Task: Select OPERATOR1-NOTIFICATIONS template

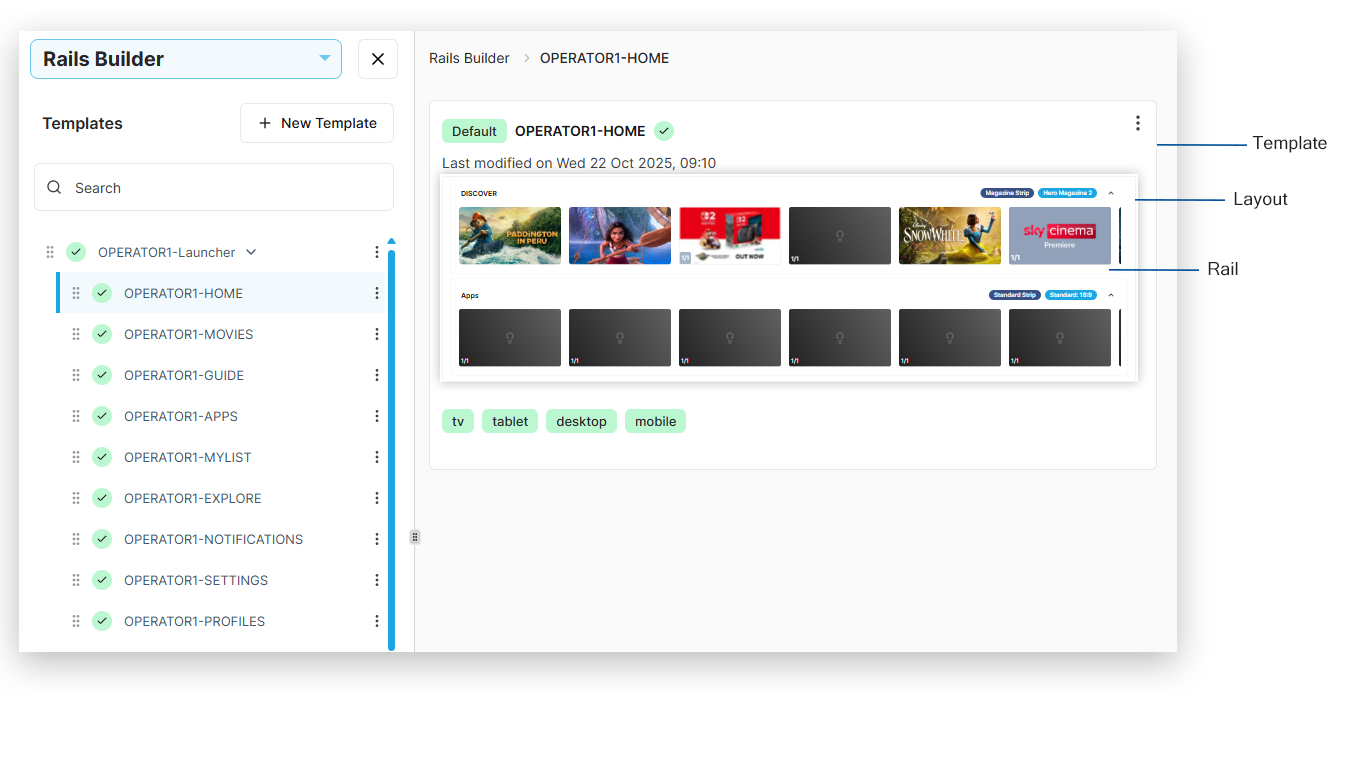Action: coord(213,539)
